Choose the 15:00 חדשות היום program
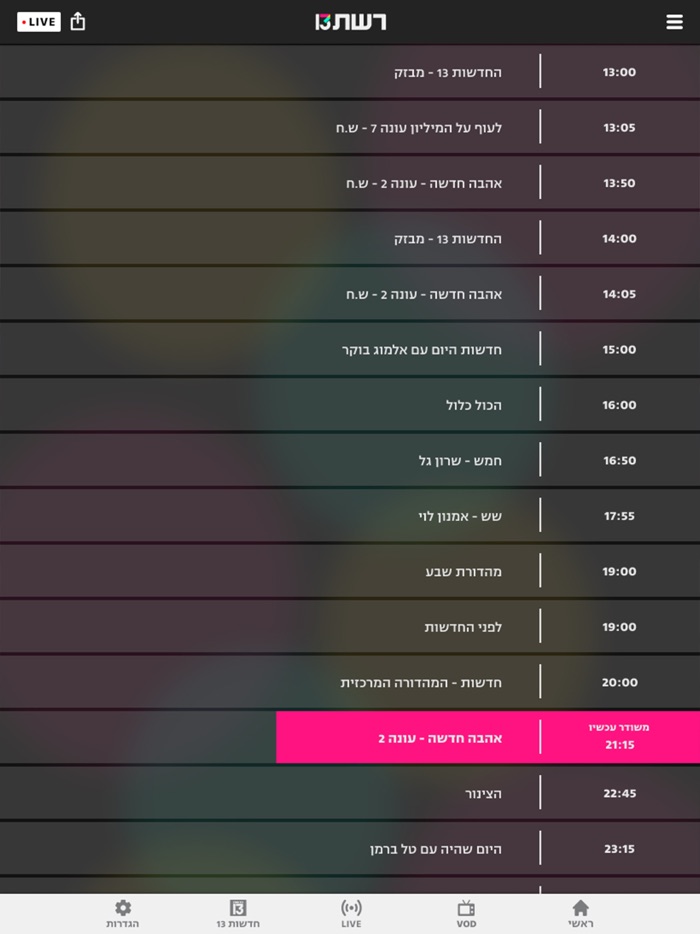Viewport: 700px width, 934px height. pyautogui.click(x=421, y=350)
